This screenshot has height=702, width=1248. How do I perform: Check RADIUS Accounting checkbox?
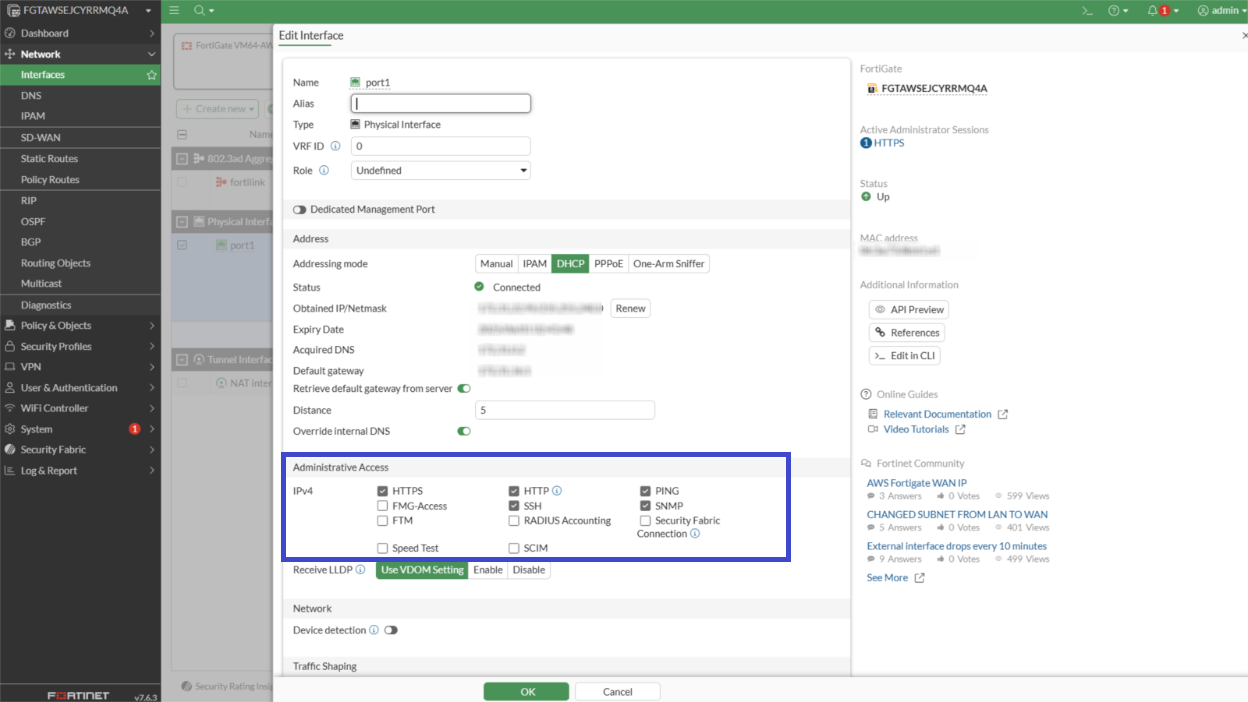tap(514, 521)
